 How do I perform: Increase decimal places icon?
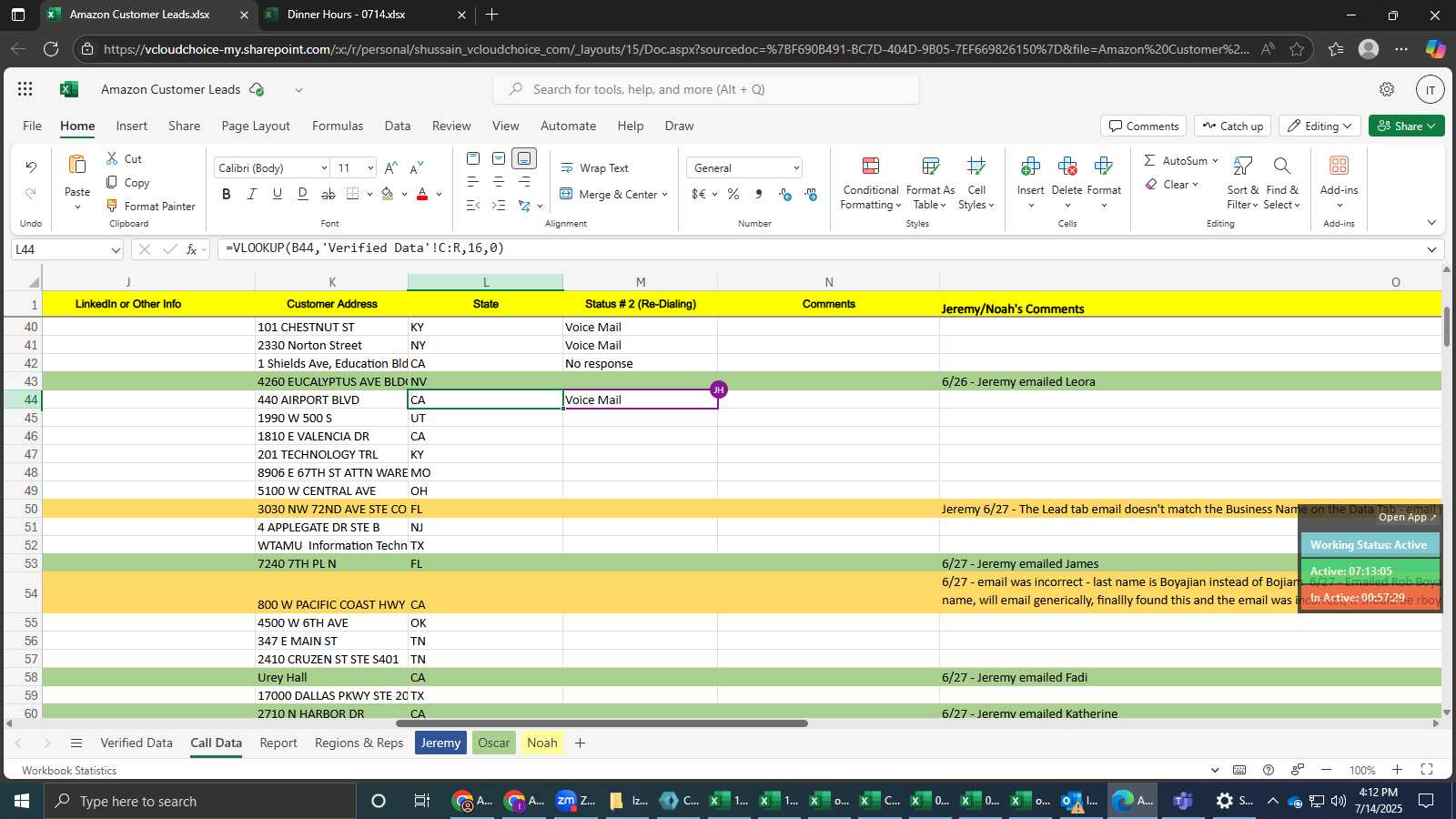[x=785, y=194]
